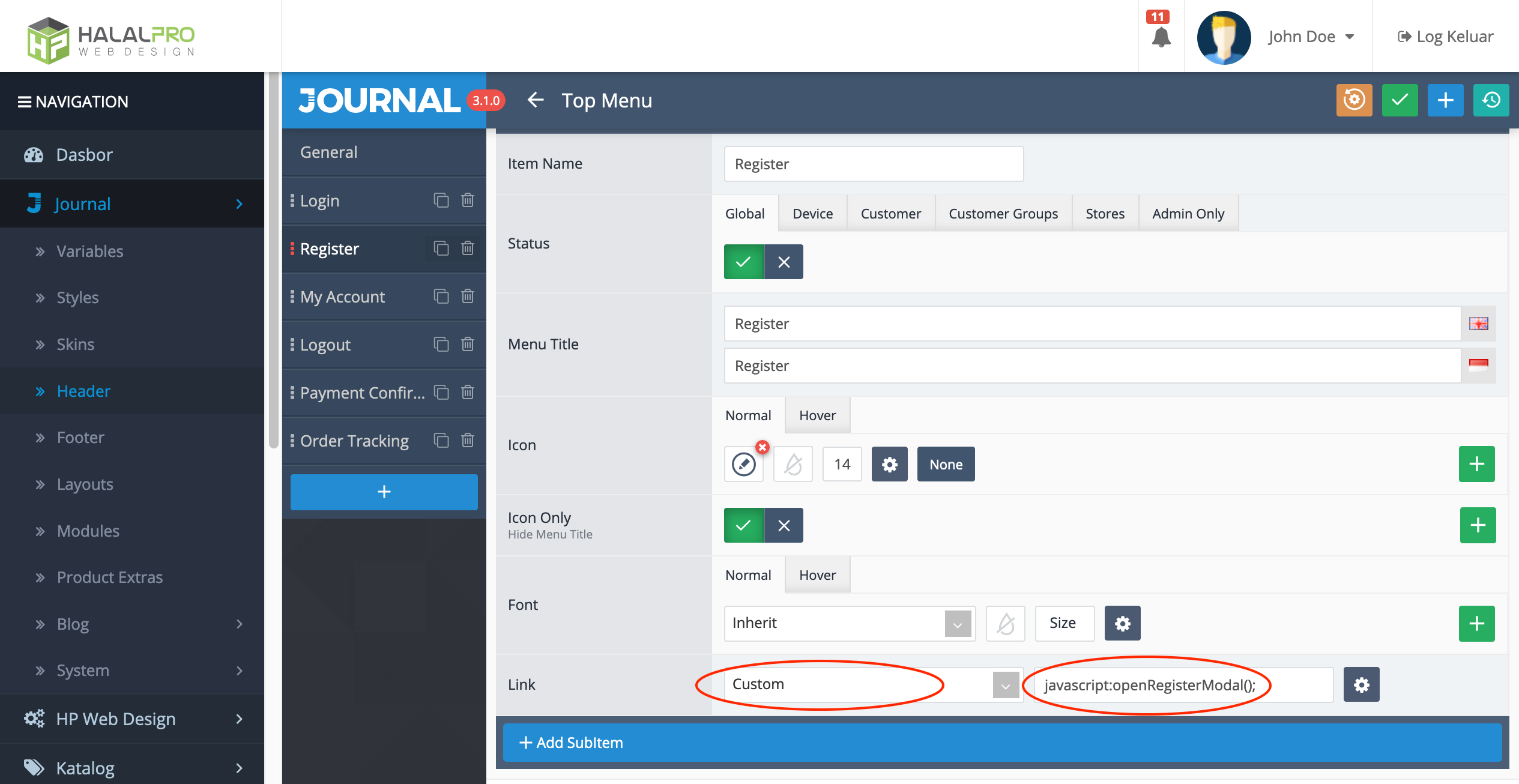Delete the Login menu item

pos(468,200)
